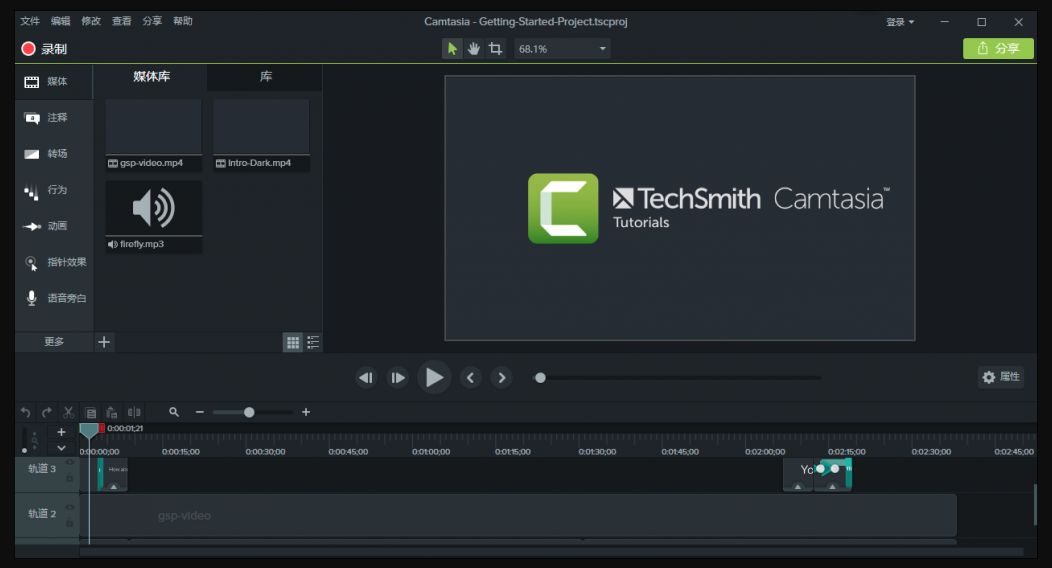Screen dimensions: 1052x568
Task: Activate the hand pan tool
Action: tap(474, 48)
